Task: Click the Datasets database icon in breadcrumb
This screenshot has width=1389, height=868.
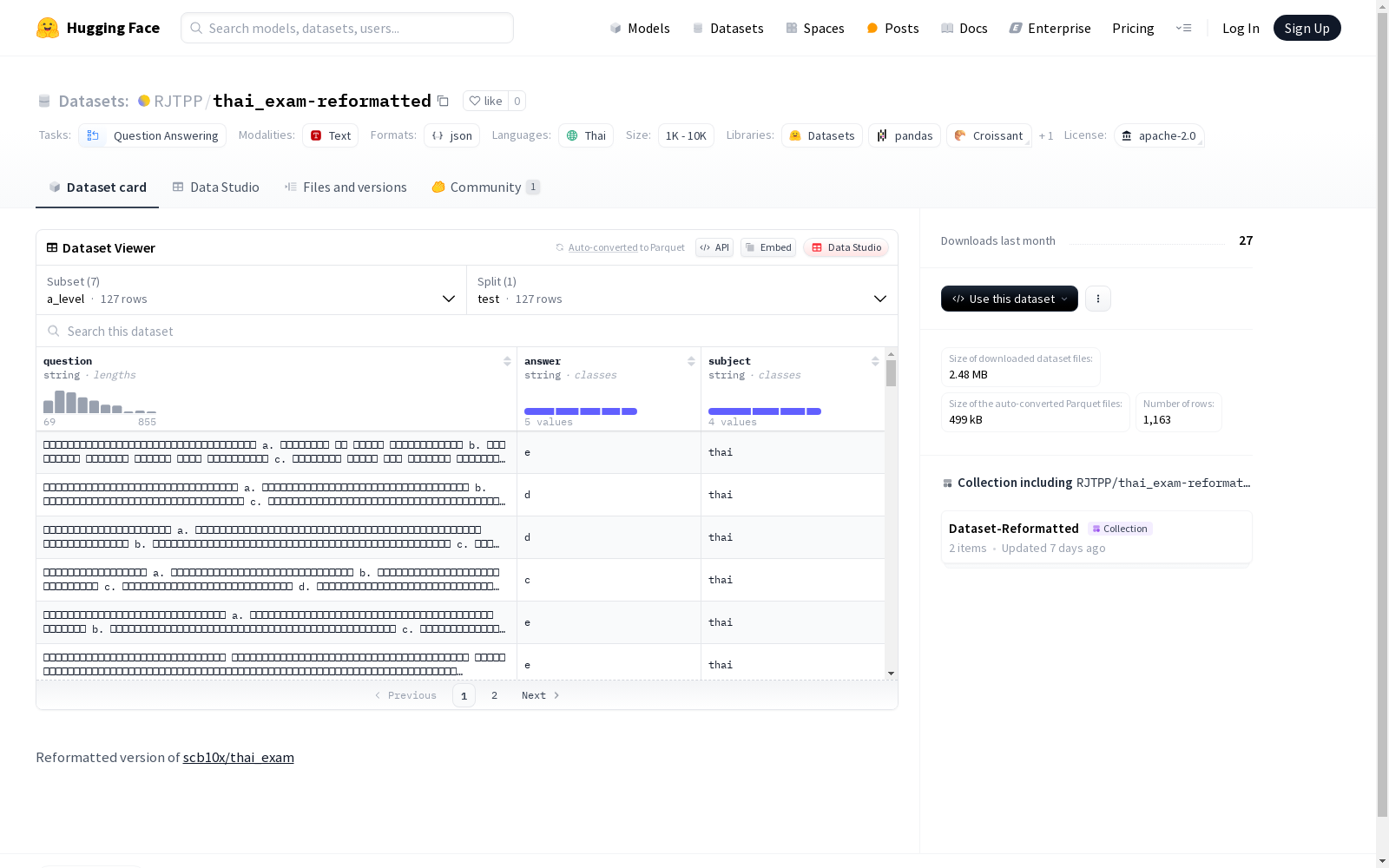Action: pos(44,102)
